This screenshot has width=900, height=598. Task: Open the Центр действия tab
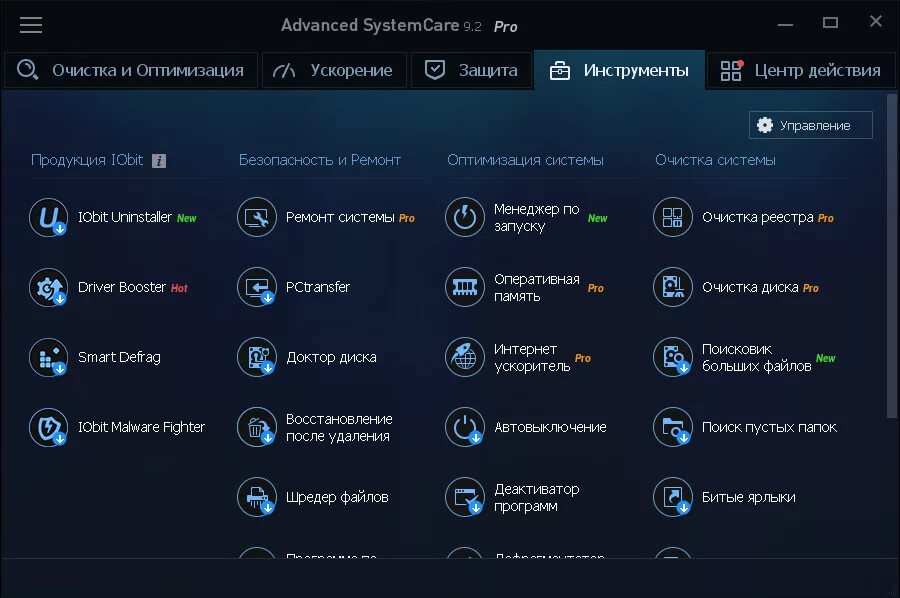point(801,70)
